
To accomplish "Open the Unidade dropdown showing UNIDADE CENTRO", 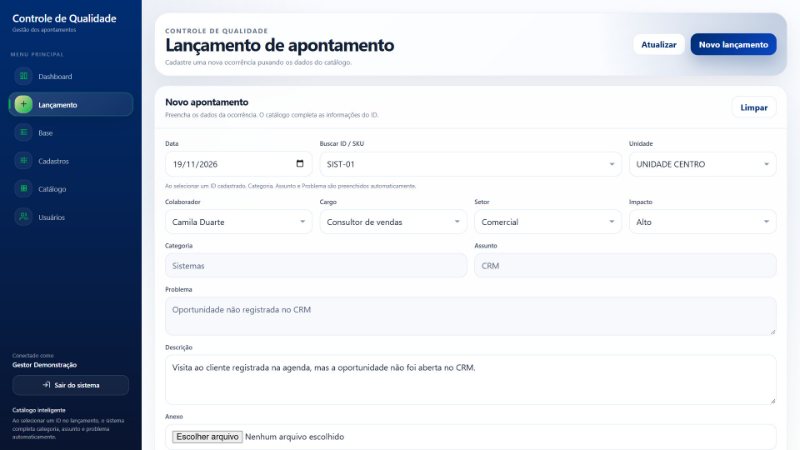I will [703, 164].
